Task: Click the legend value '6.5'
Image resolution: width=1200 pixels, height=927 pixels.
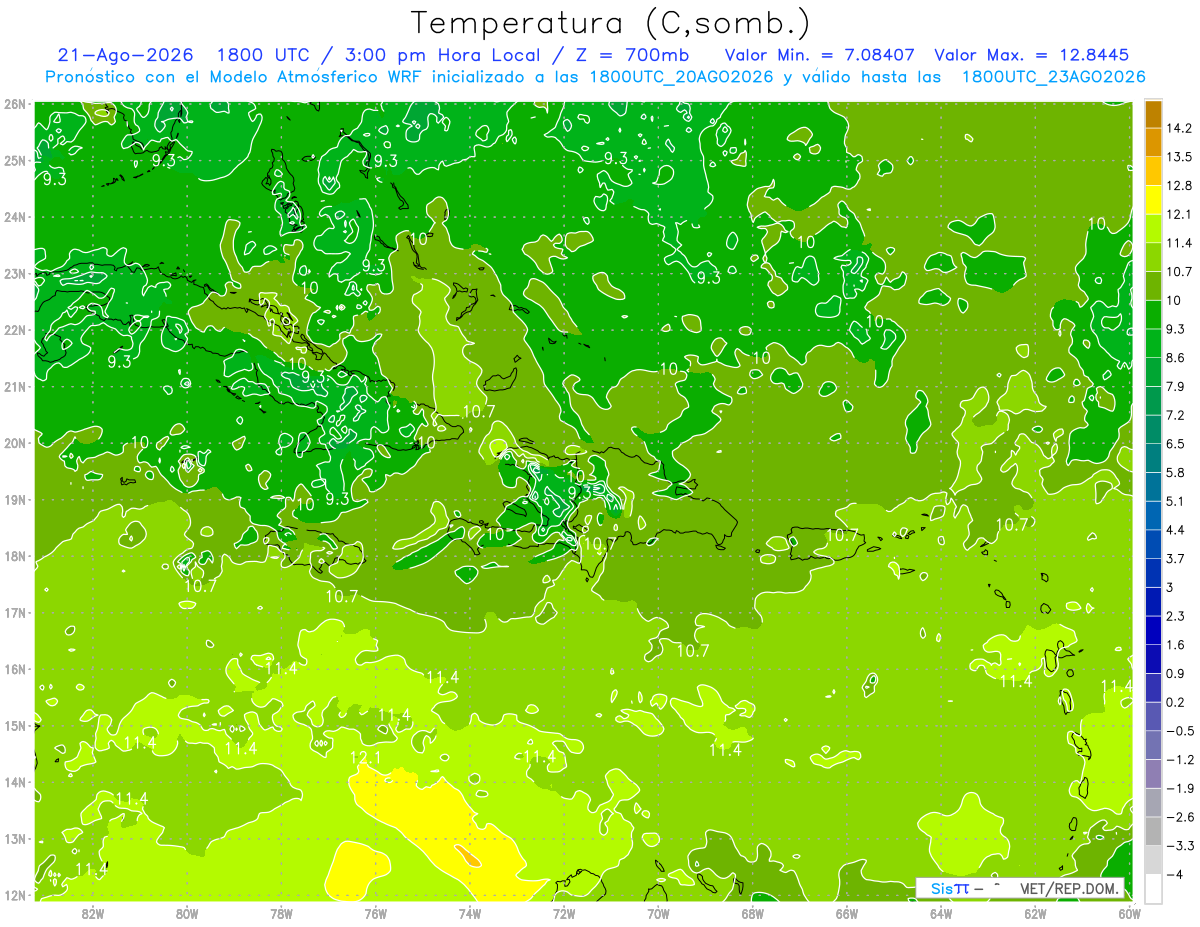Action: coord(1176,444)
